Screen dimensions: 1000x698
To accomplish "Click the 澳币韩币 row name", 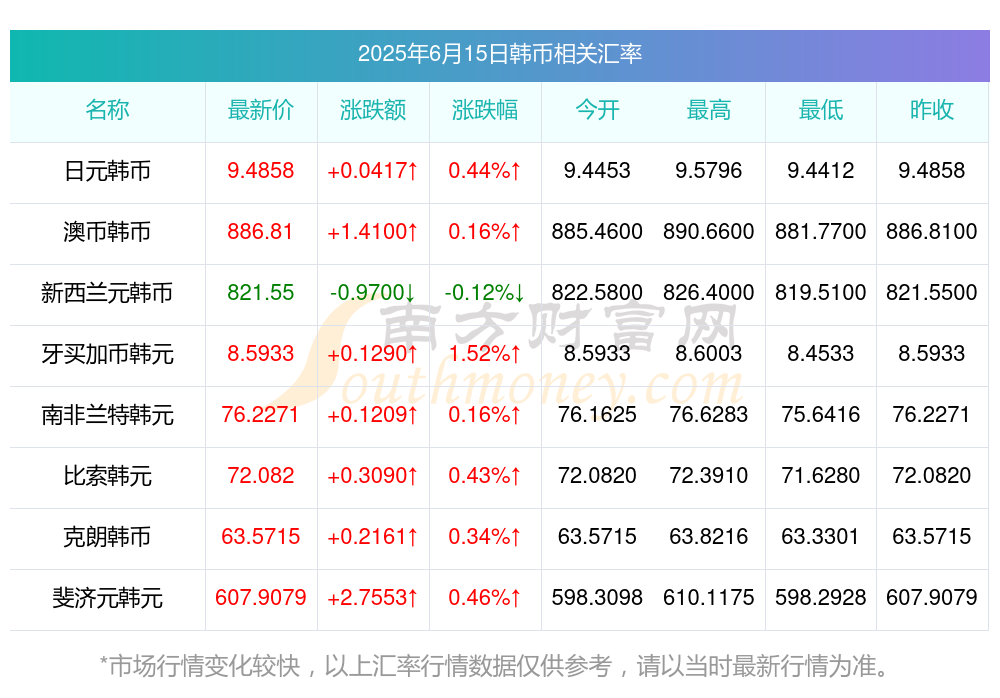I will tap(107, 232).
